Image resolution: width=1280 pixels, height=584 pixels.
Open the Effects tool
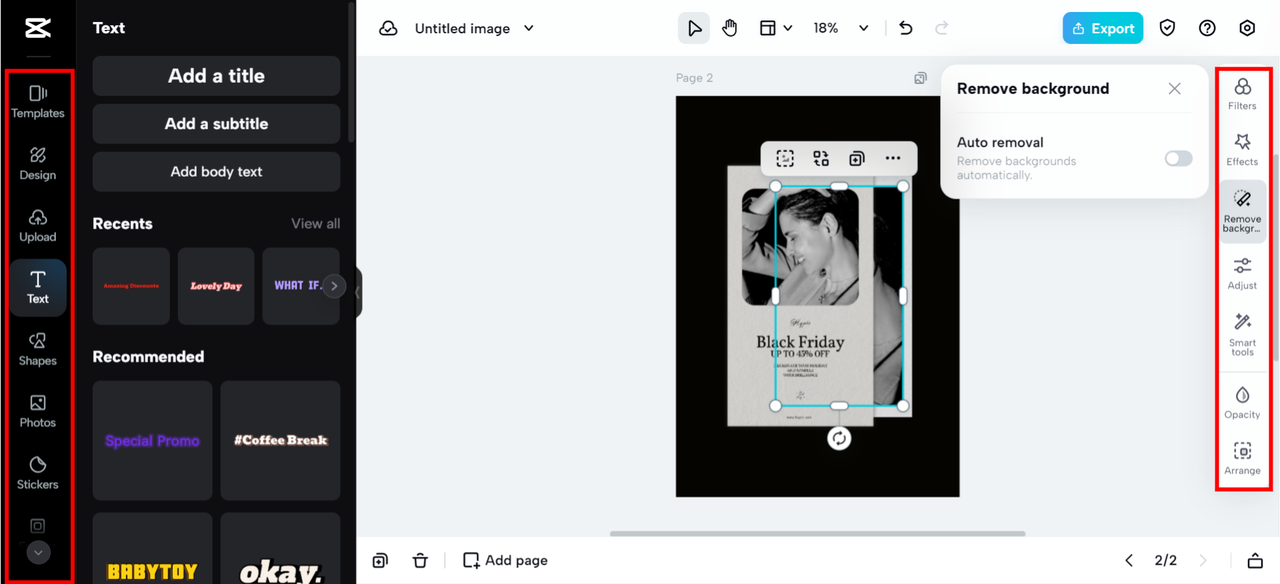point(1242,150)
